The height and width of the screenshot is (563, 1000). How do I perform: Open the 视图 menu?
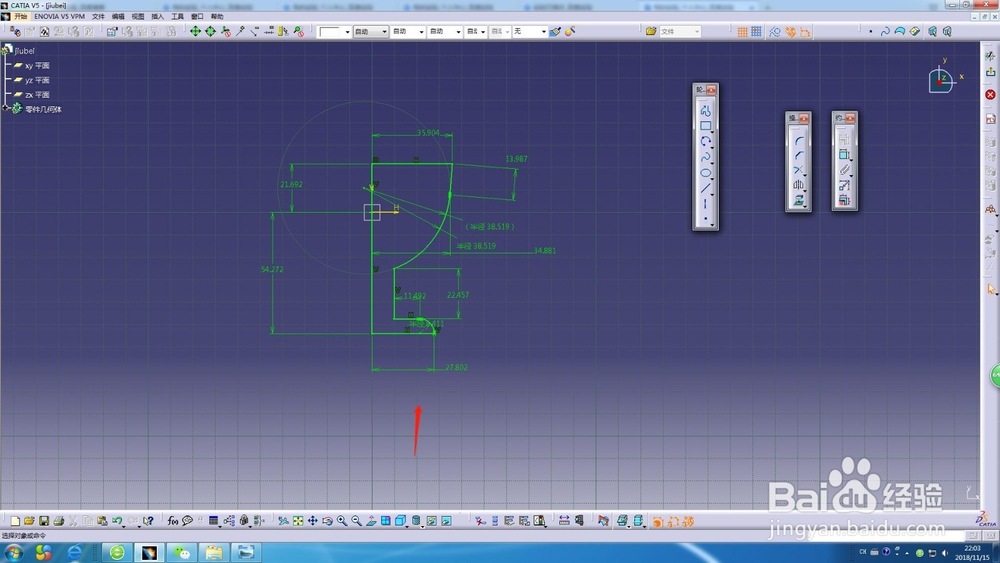tap(138, 16)
